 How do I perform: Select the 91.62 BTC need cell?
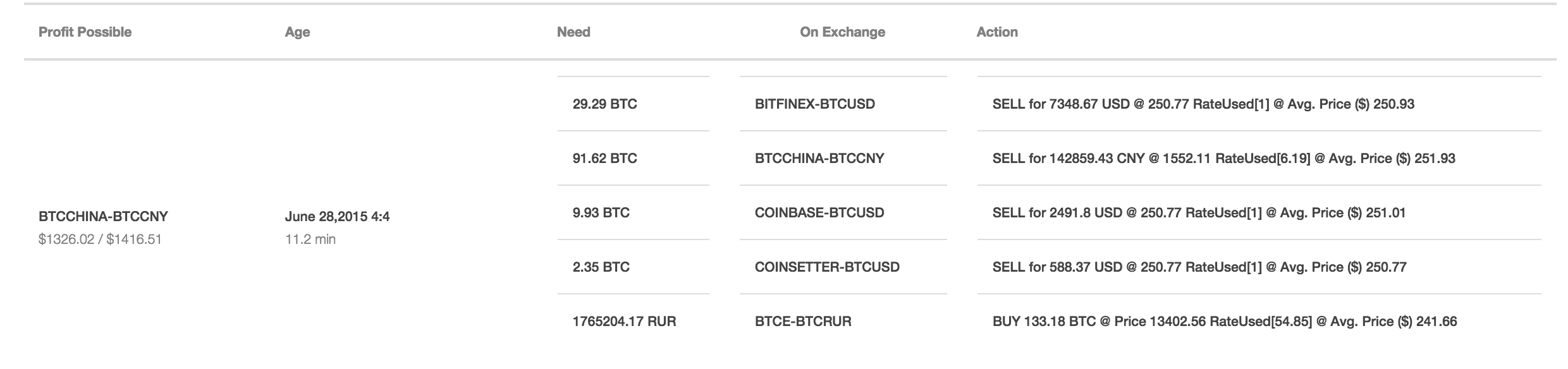coord(605,159)
